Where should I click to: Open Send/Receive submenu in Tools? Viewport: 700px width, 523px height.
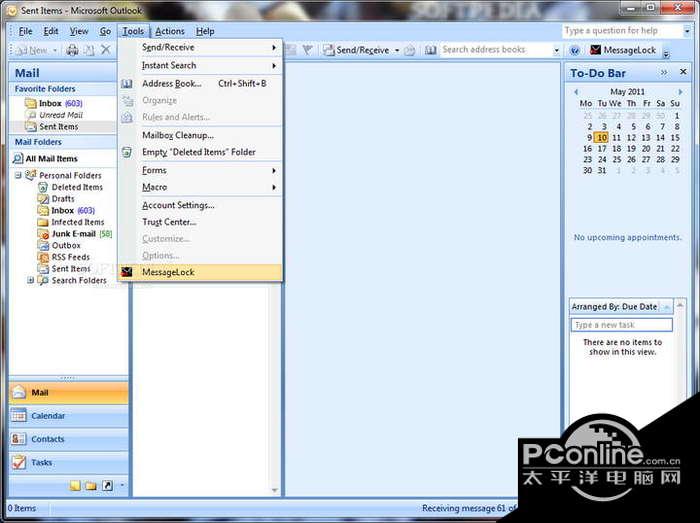[200, 47]
